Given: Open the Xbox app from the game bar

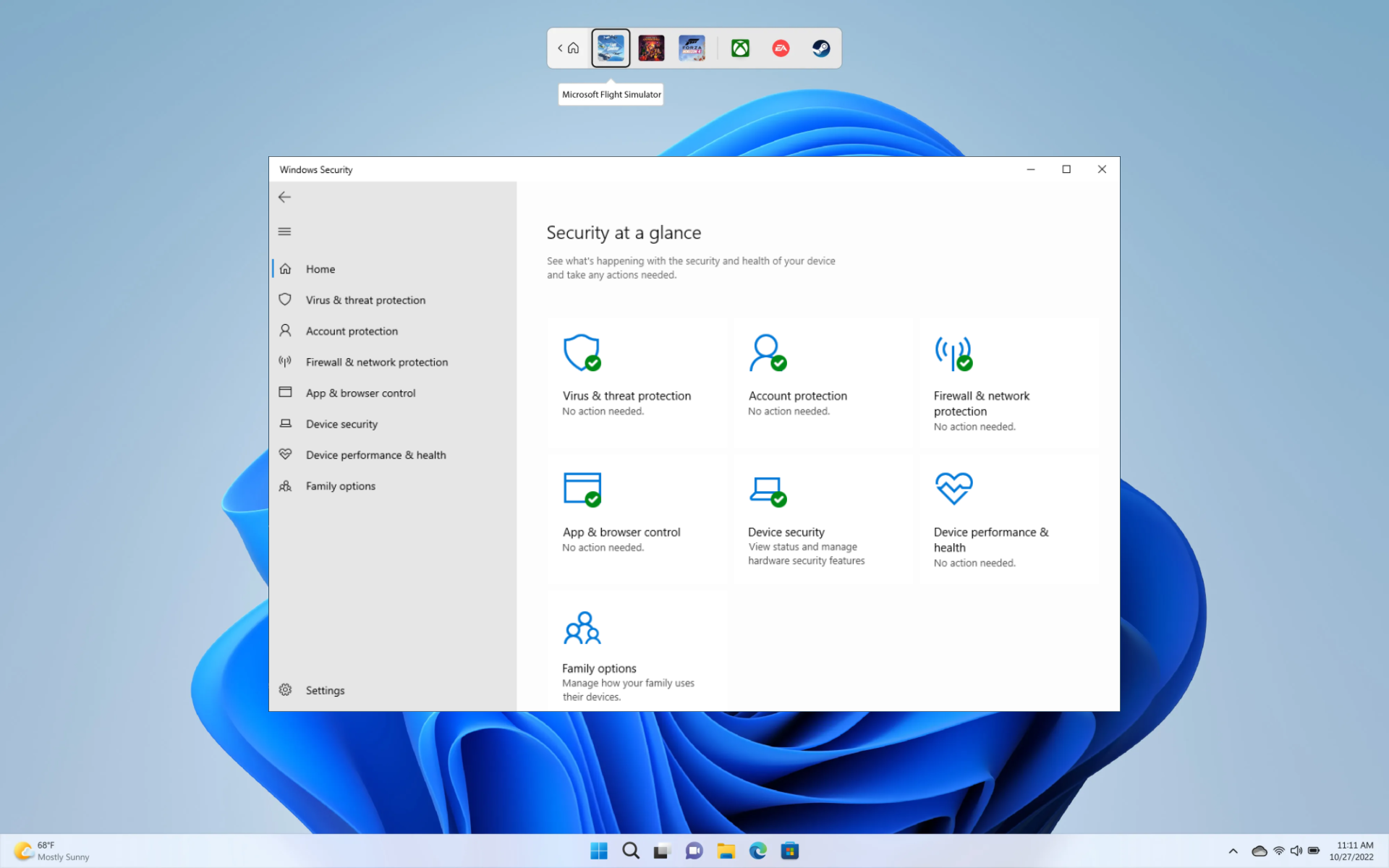Looking at the screenshot, I should pyautogui.click(x=740, y=48).
